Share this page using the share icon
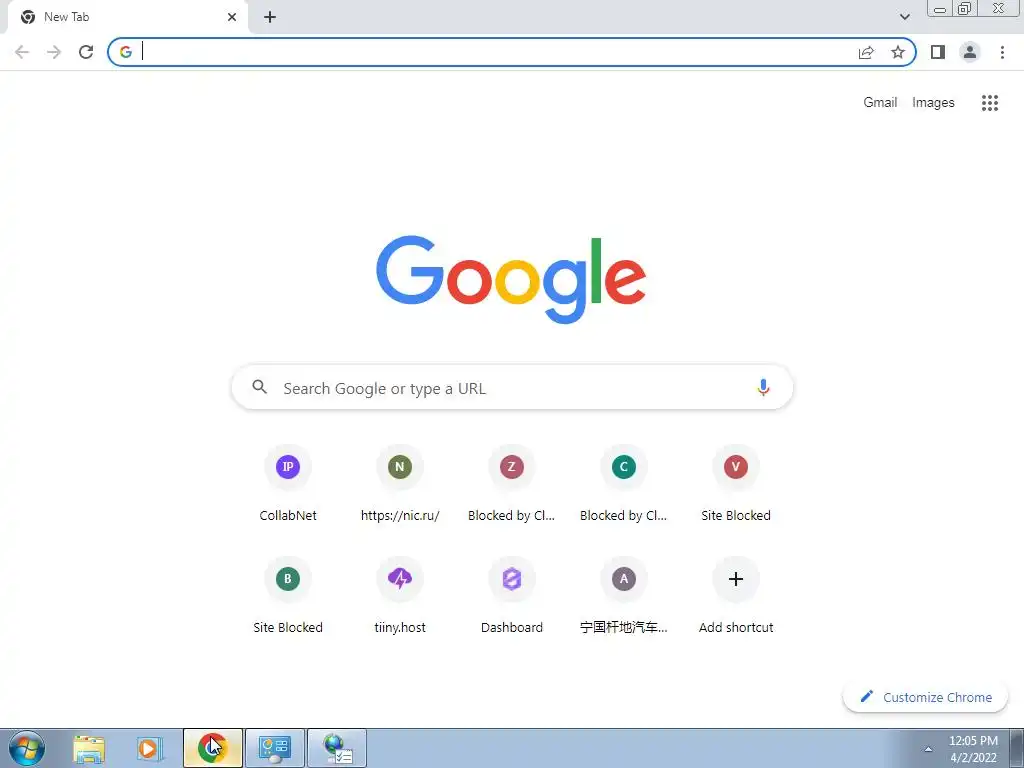Screen dimensions: 1024x768 tap(866, 52)
